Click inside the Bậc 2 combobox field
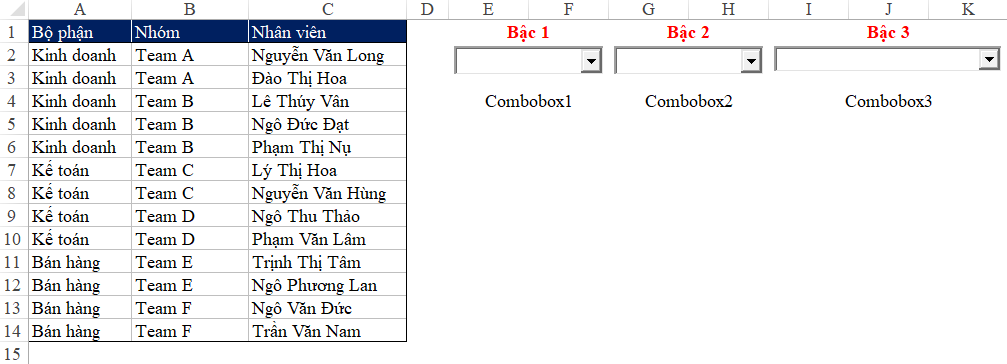 tap(679, 61)
